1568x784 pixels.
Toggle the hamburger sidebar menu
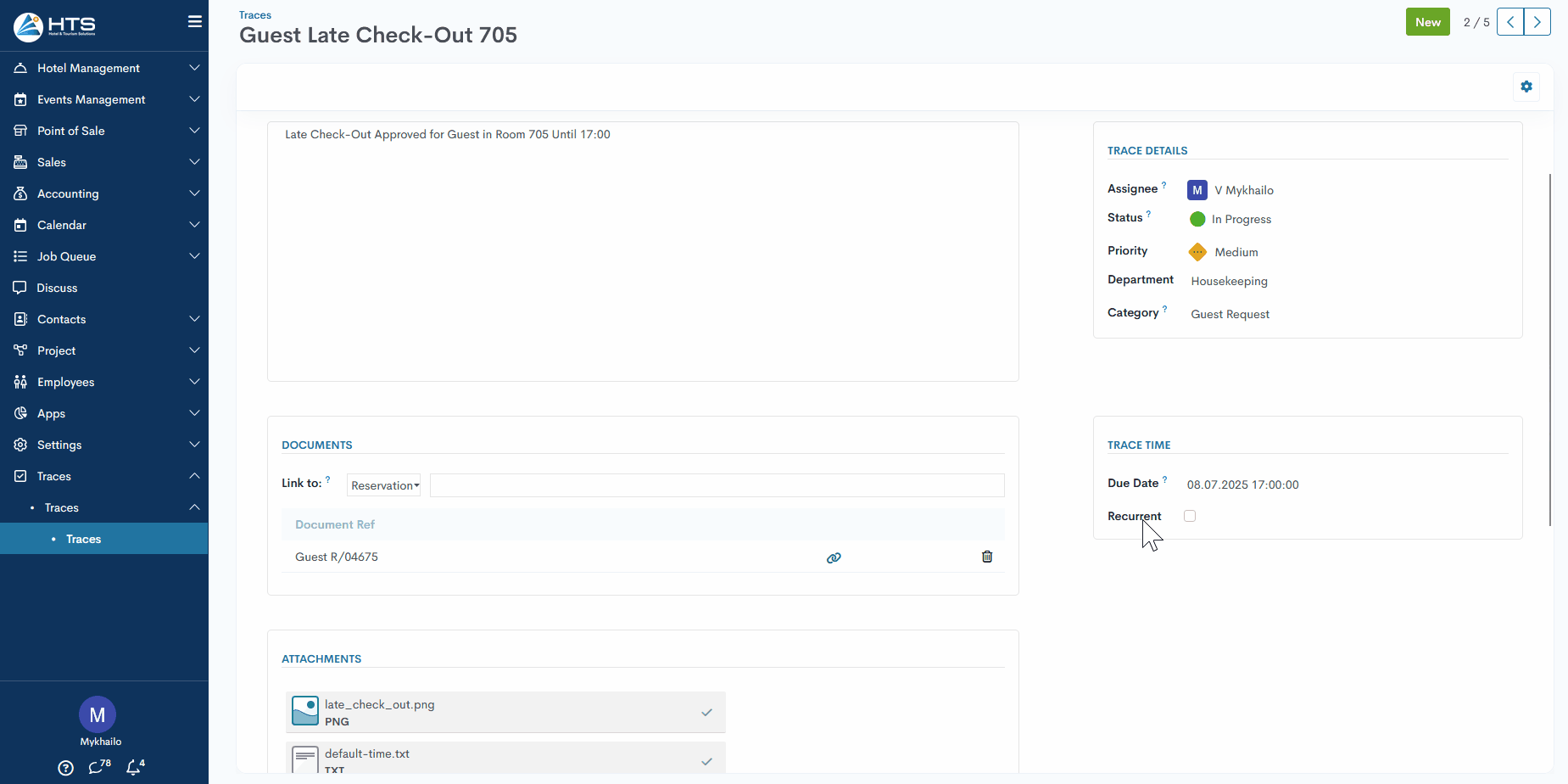tap(194, 22)
